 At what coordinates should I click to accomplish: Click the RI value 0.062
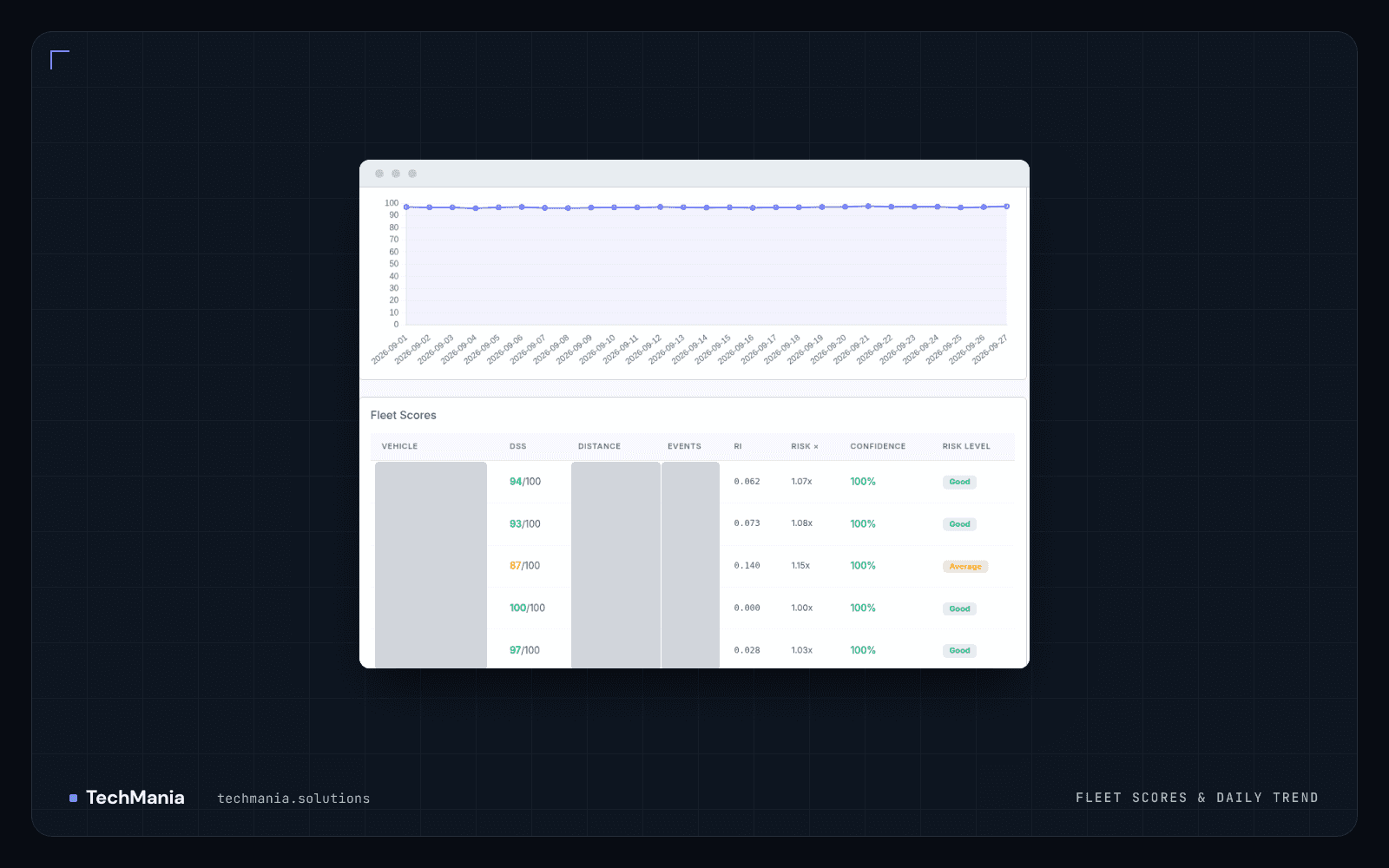pos(747,482)
